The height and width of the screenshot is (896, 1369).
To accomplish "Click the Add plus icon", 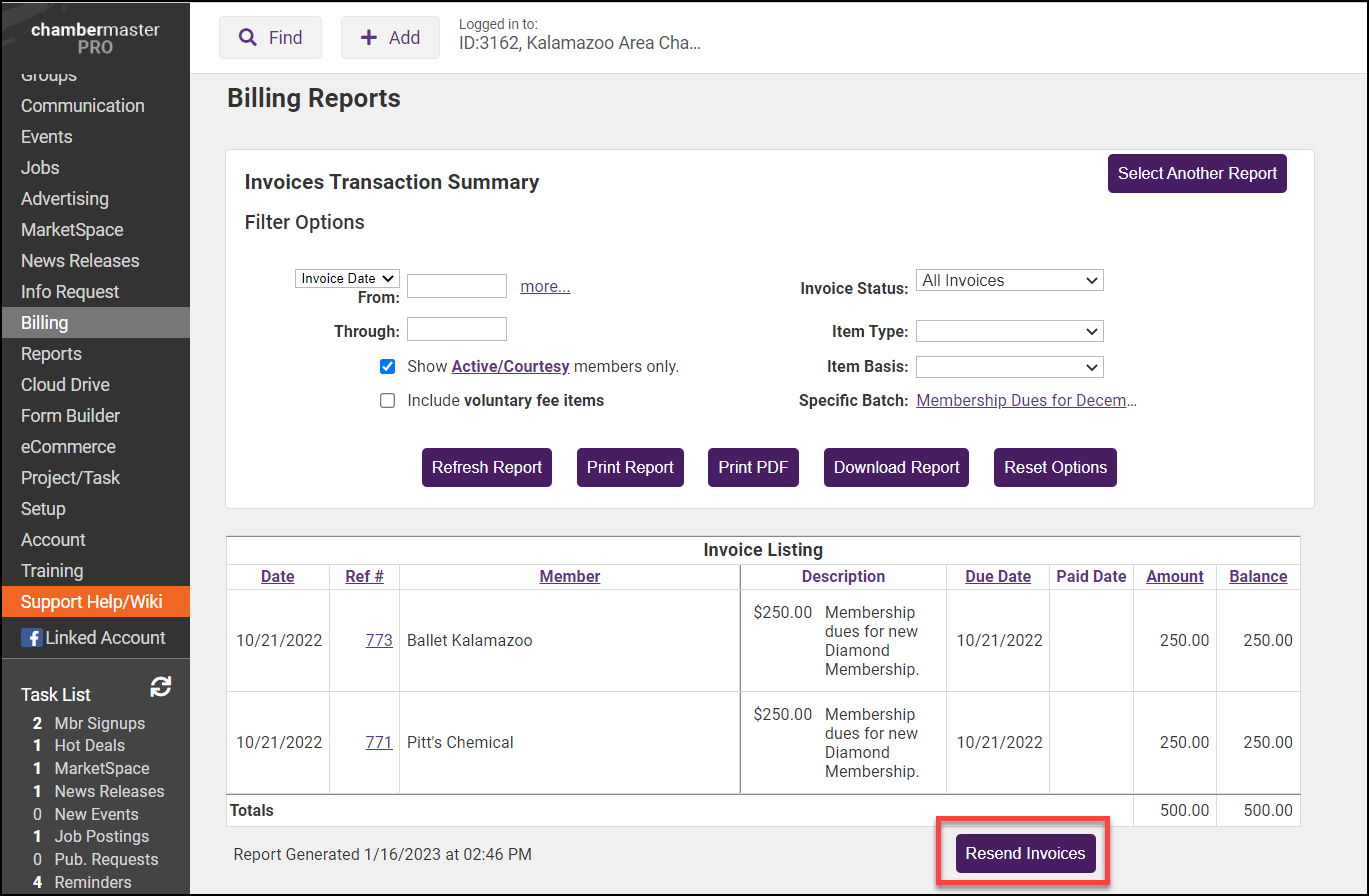I will [x=370, y=37].
